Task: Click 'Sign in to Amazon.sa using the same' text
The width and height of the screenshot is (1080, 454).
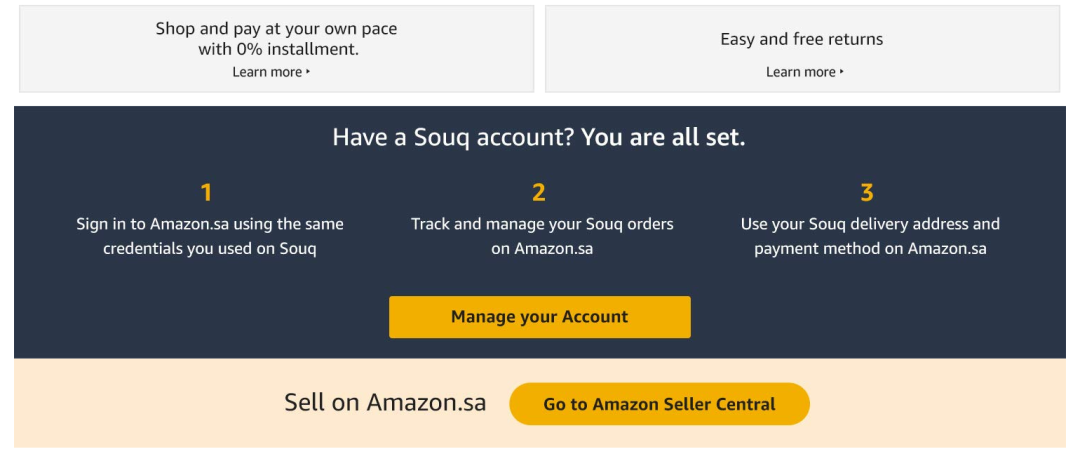Action: (x=209, y=225)
